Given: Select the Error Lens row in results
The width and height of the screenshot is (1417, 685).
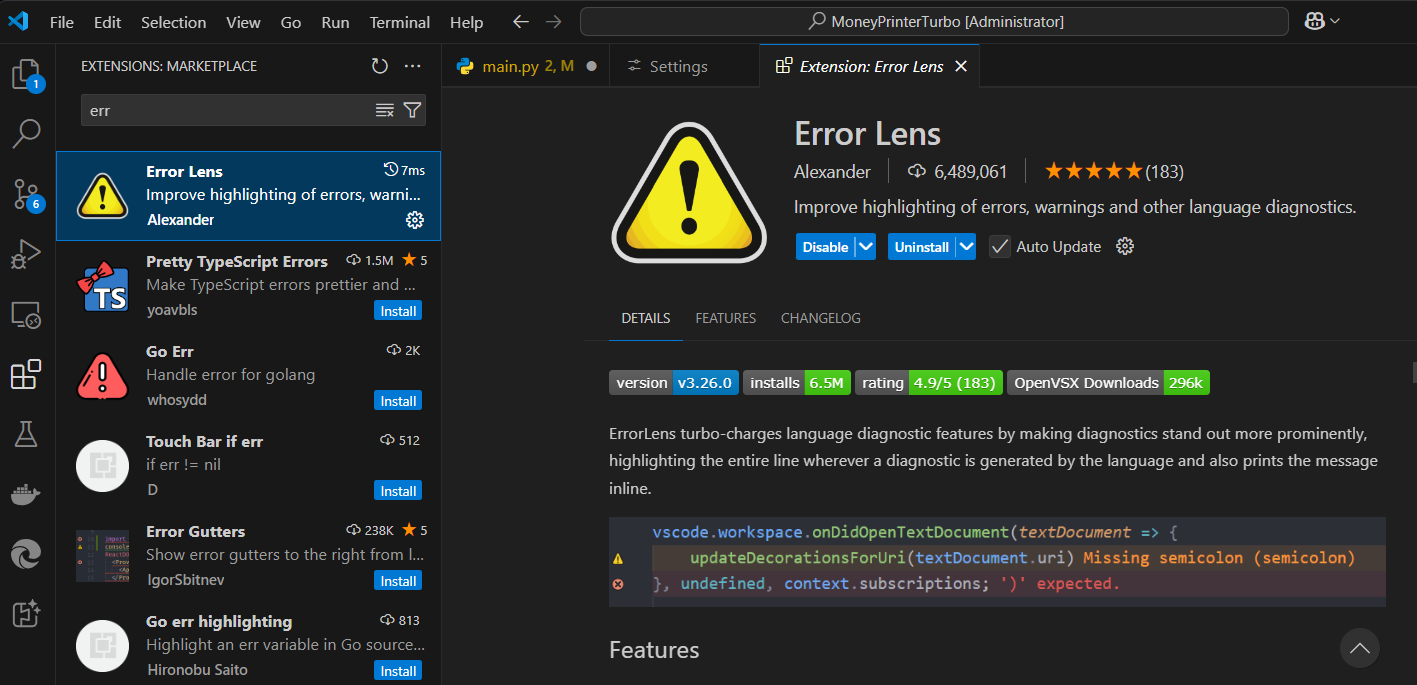Looking at the screenshot, I should click(248, 196).
